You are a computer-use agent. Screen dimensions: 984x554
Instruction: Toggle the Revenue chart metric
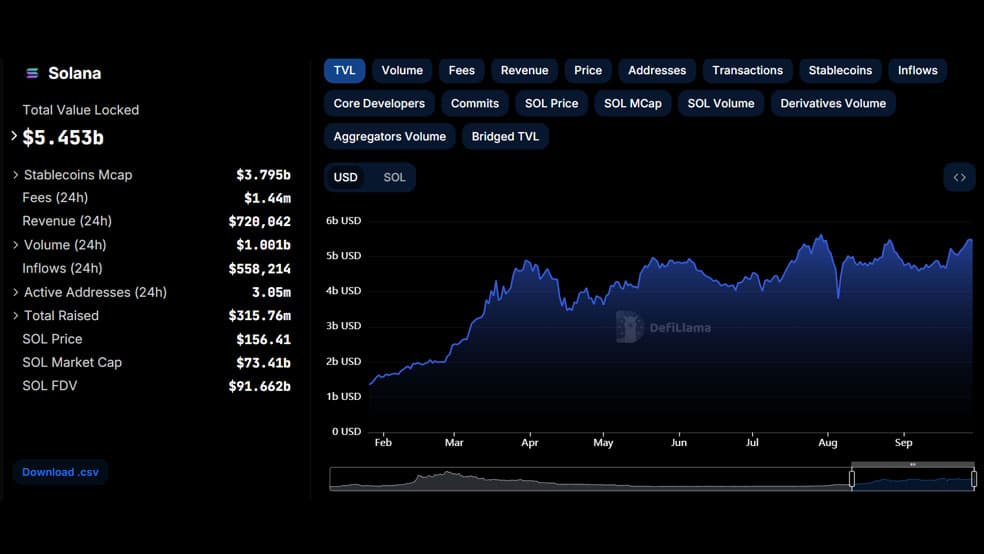pos(525,70)
